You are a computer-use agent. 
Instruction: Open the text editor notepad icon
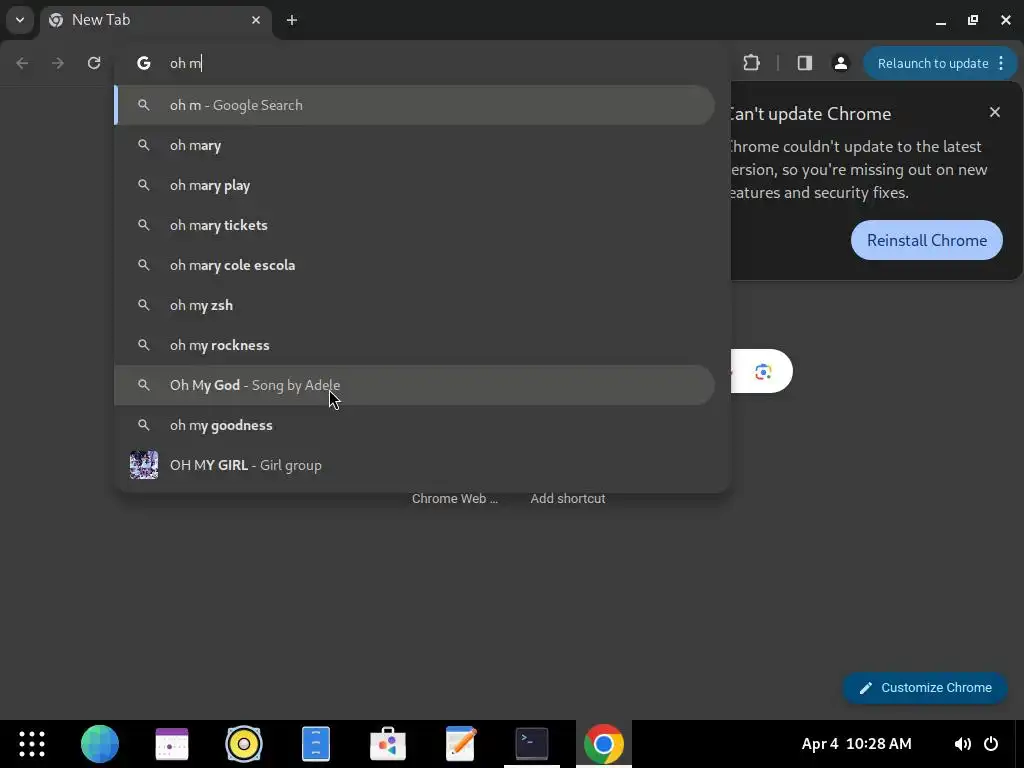pos(460,744)
